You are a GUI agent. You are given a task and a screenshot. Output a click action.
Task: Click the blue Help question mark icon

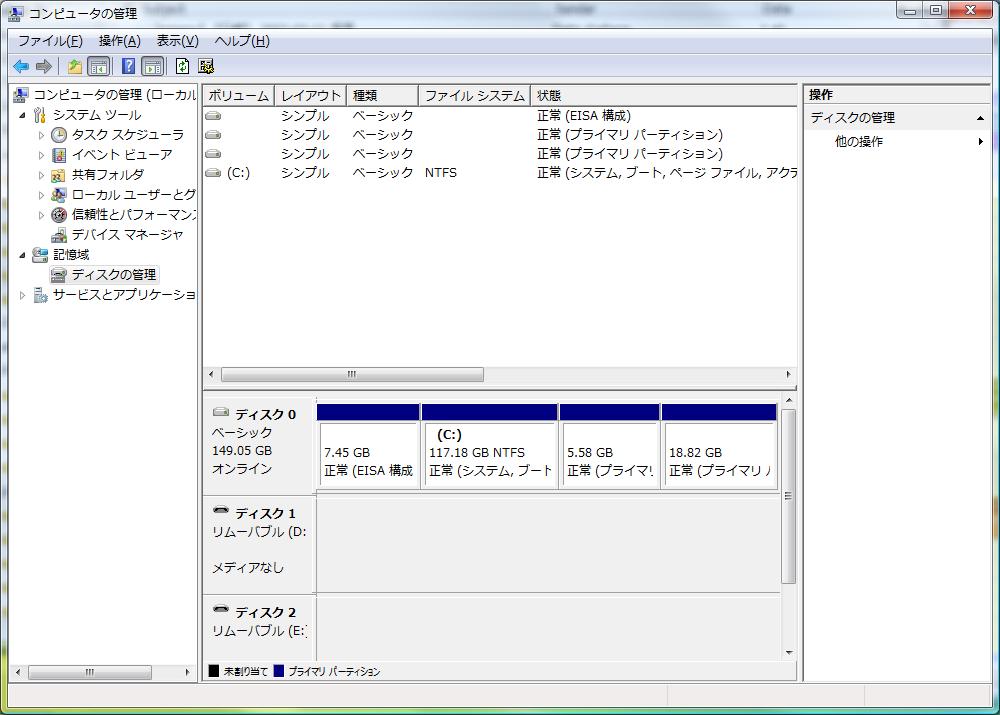[128, 66]
